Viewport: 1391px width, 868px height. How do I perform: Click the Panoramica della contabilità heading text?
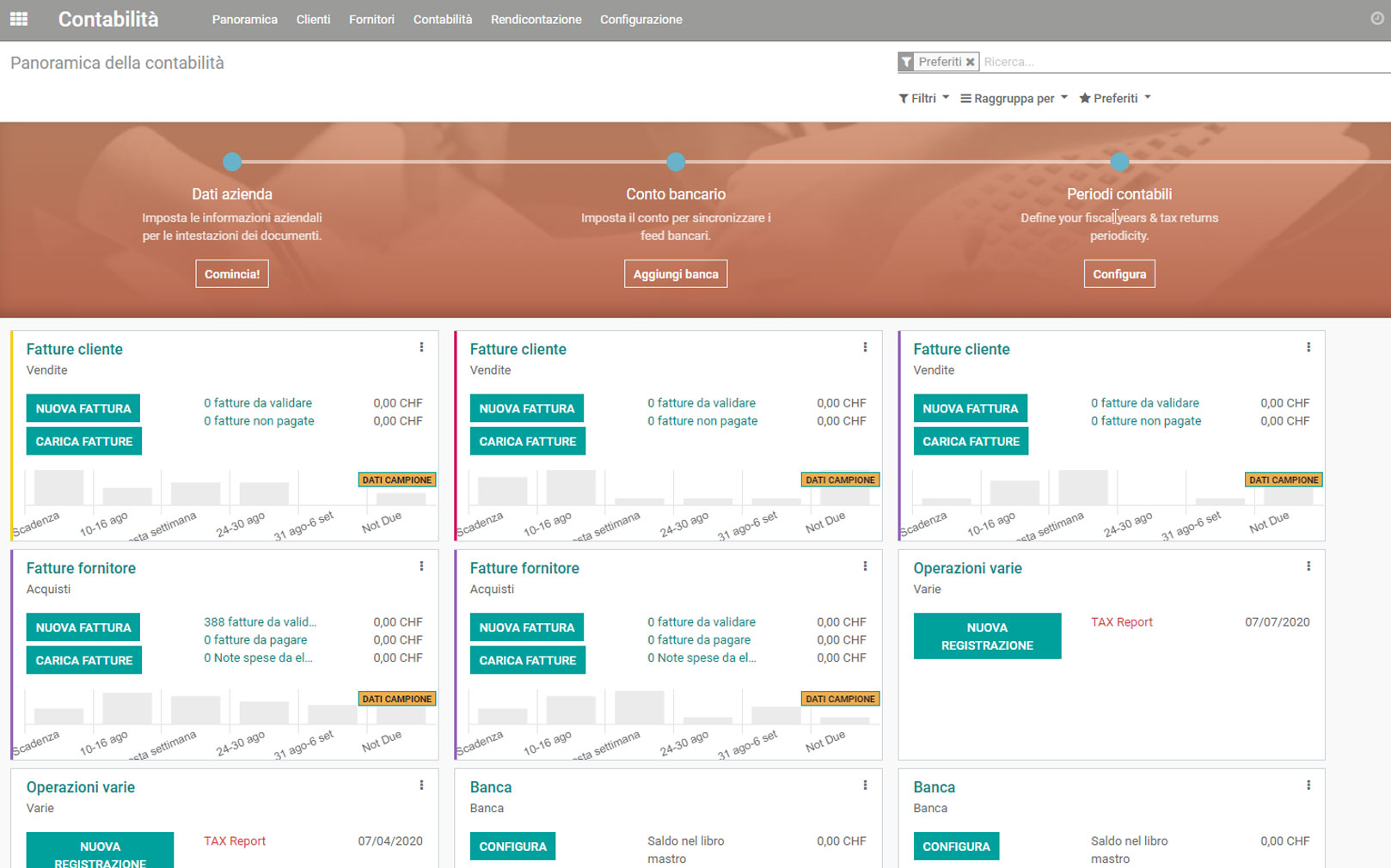tap(117, 63)
